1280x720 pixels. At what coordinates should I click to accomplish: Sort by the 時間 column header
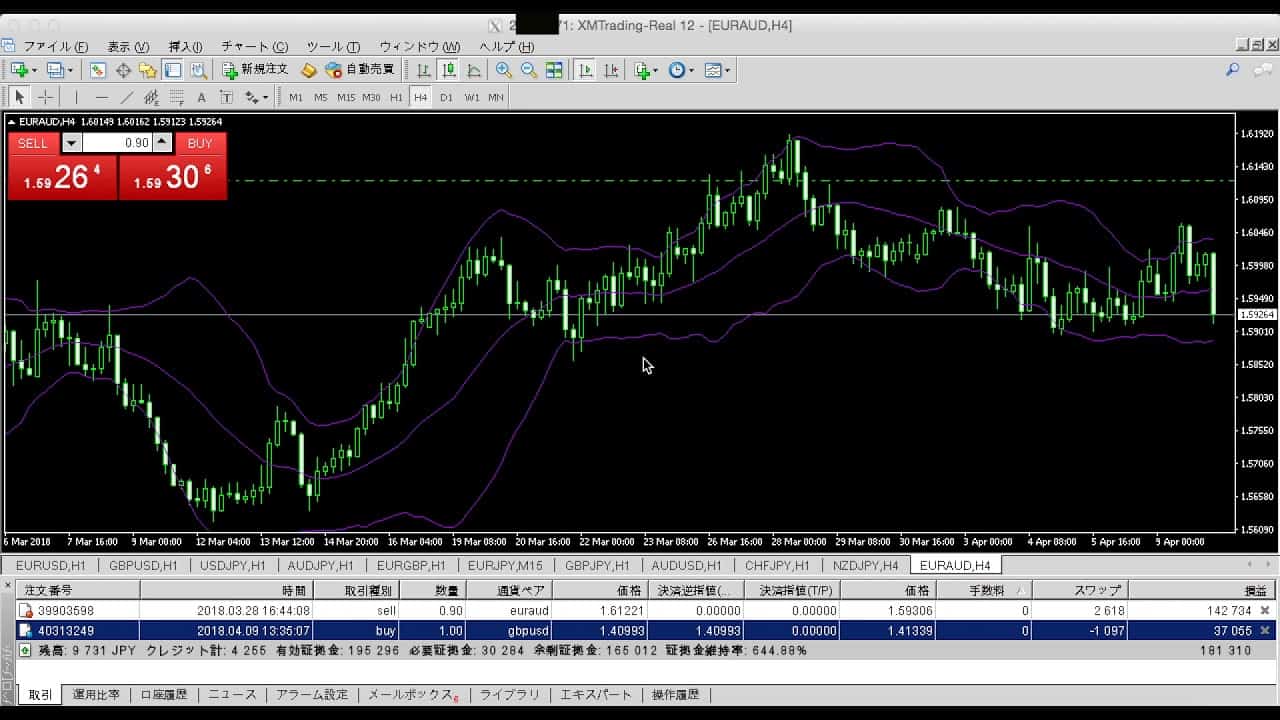[x=227, y=590]
